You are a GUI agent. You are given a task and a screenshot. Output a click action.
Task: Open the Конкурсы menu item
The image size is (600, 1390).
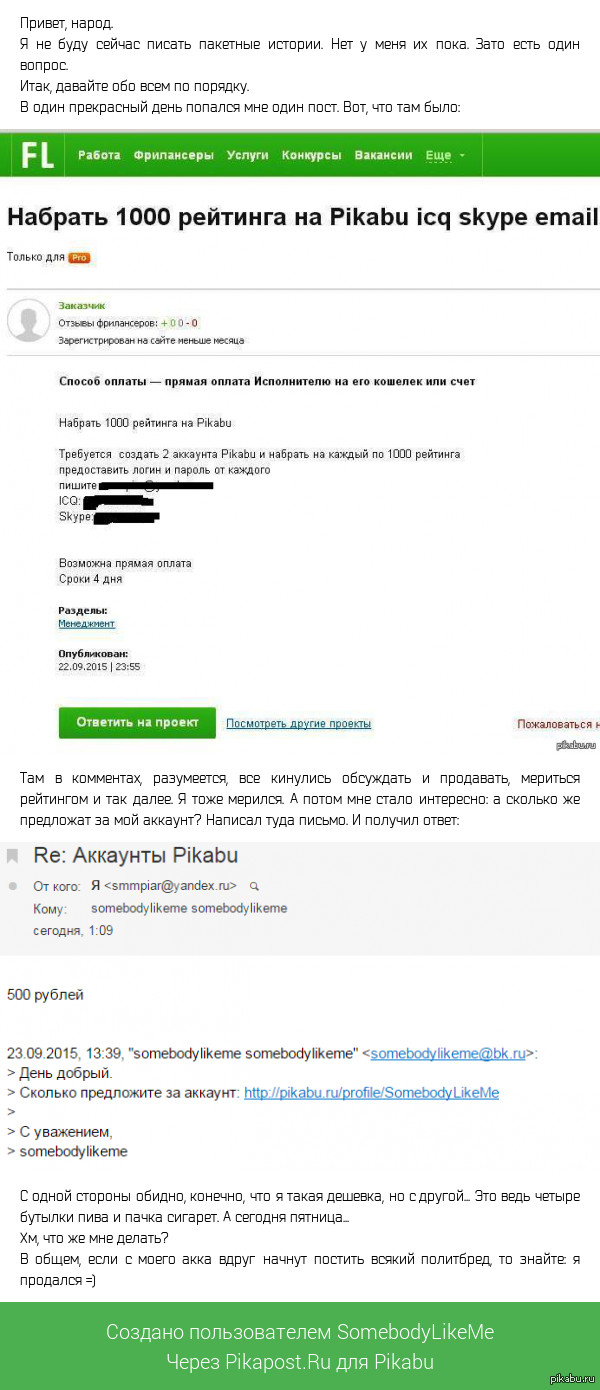point(312,155)
